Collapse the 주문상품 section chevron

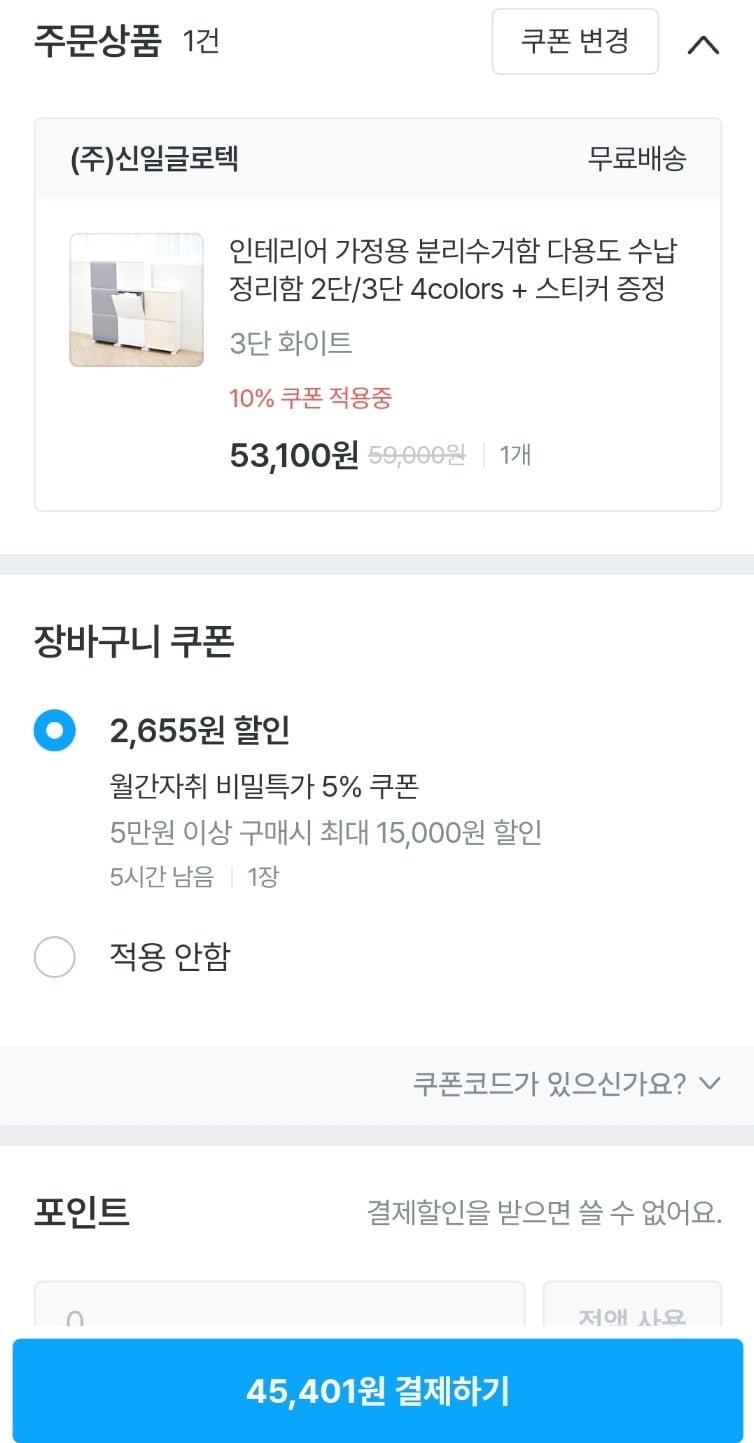point(704,43)
